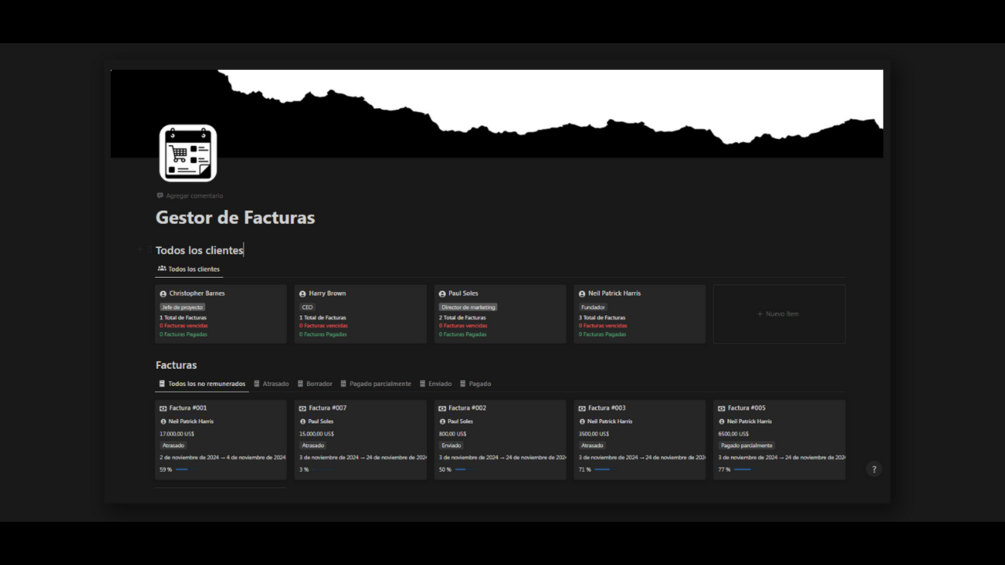Click the Fundador tag
Image resolution: width=1005 pixels, height=565 pixels.
pyautogui.click(x=593, y=307)
